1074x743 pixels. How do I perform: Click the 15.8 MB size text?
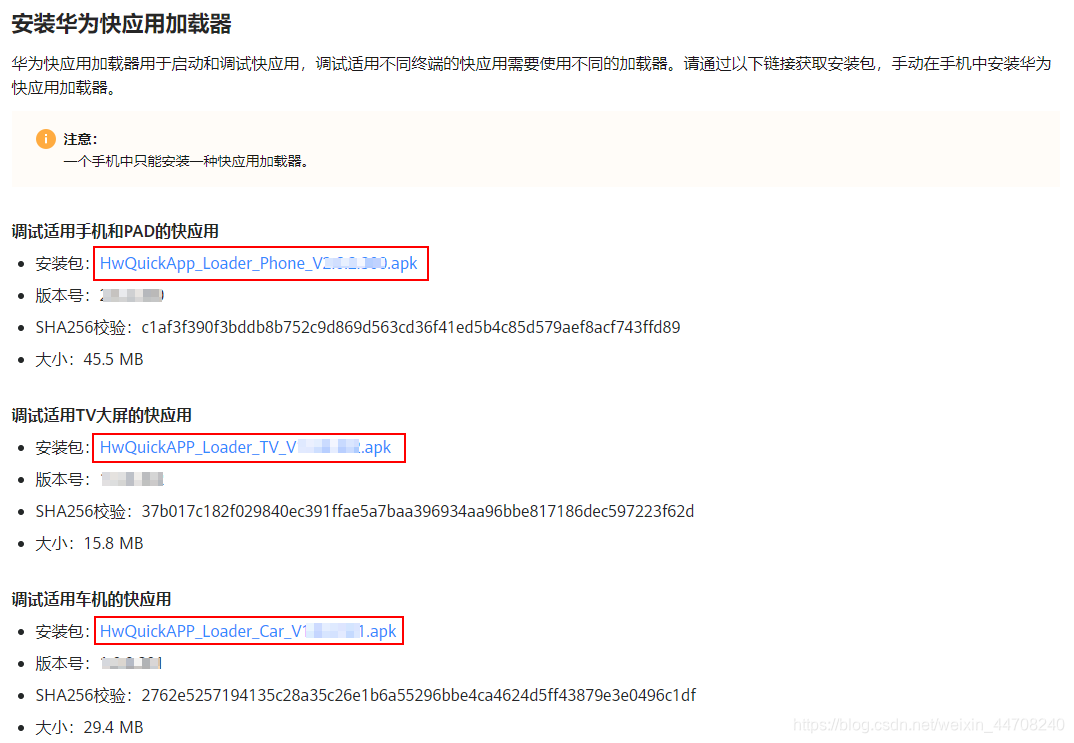[113, 544]
